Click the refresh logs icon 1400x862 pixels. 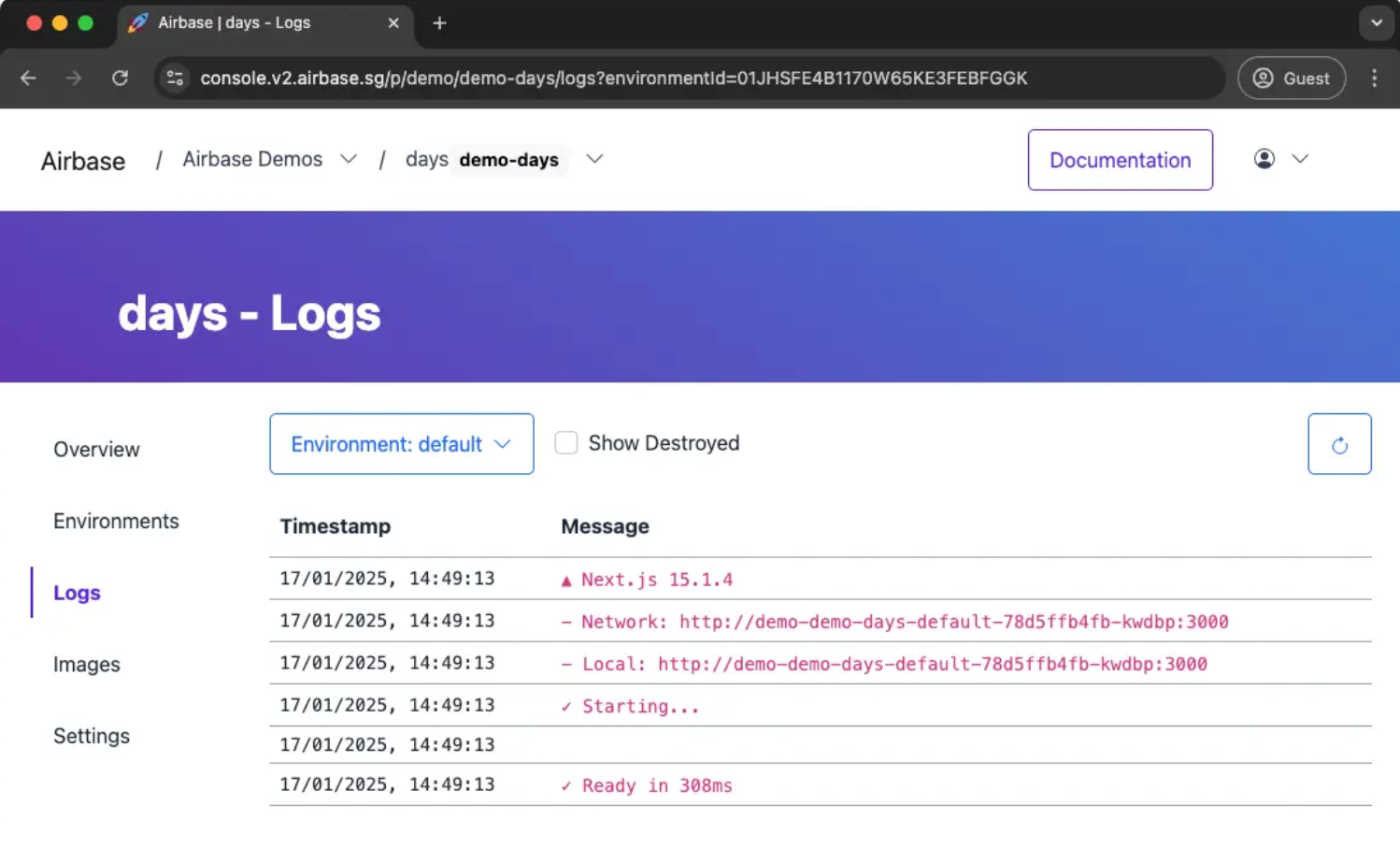pos(1339,444)
